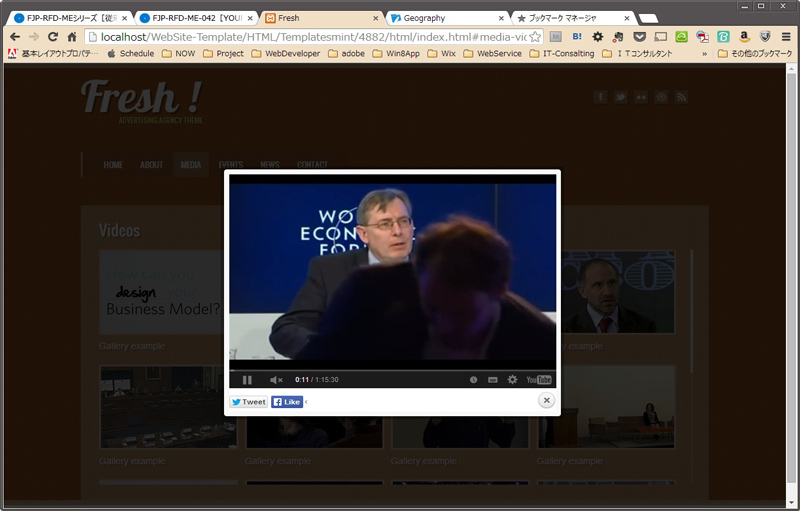Click HOME navigation item

(113, 165)
